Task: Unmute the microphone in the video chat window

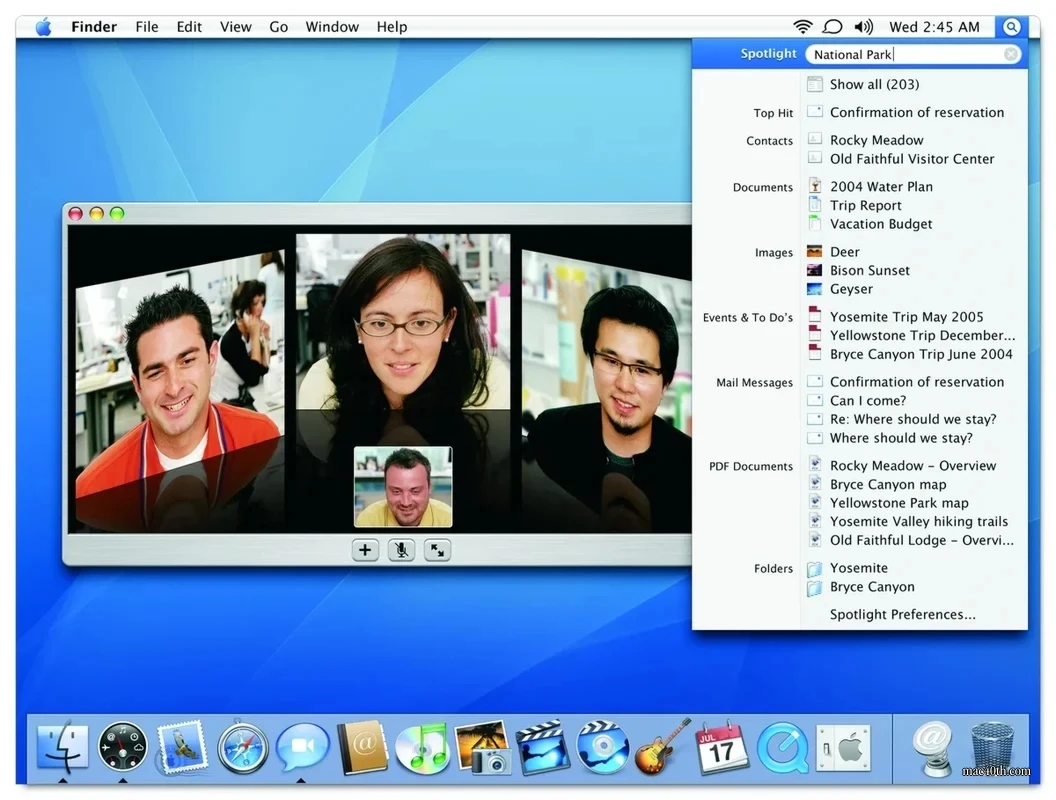Action: (x=401, y=550)
